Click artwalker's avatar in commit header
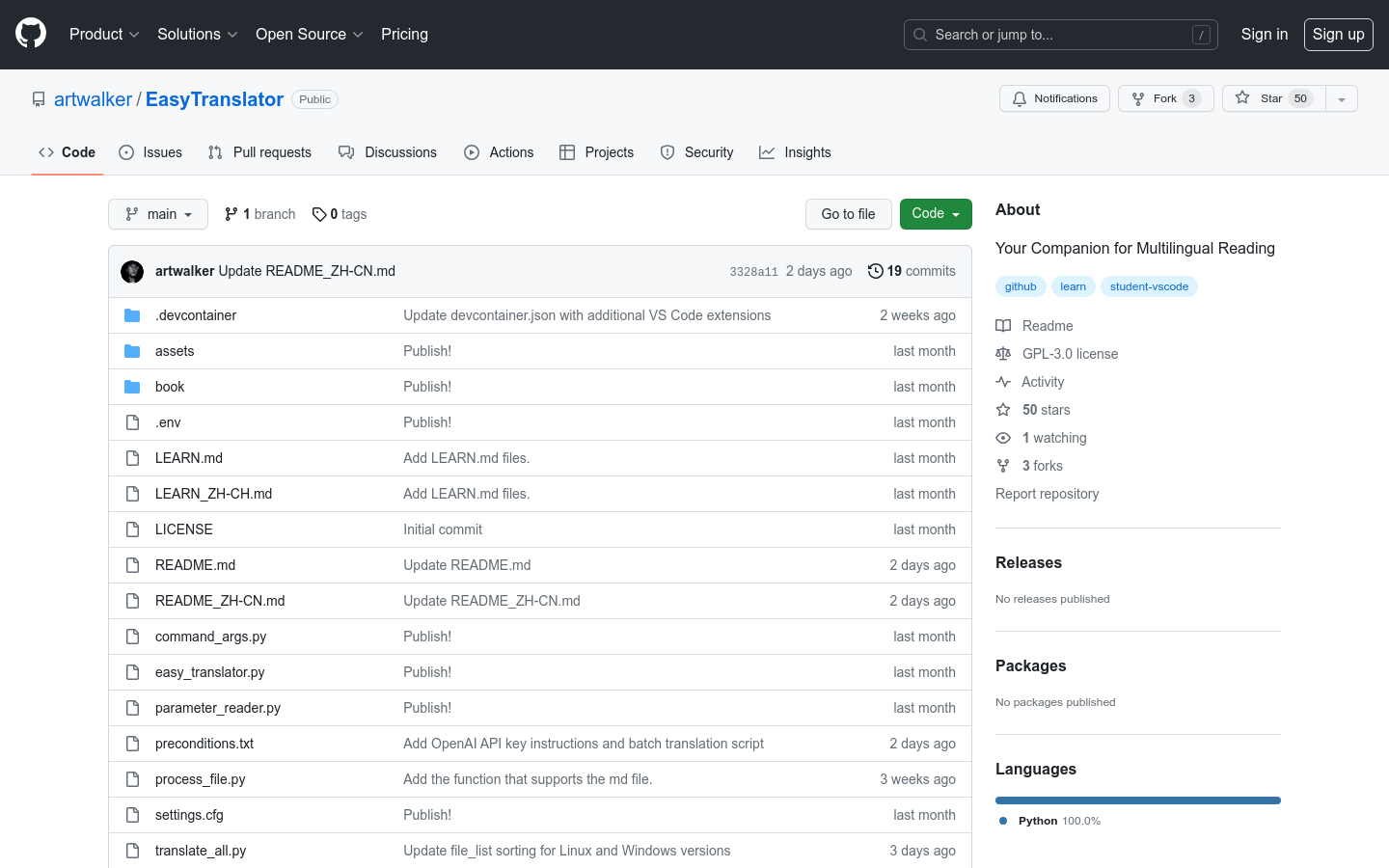 [132, 271]
